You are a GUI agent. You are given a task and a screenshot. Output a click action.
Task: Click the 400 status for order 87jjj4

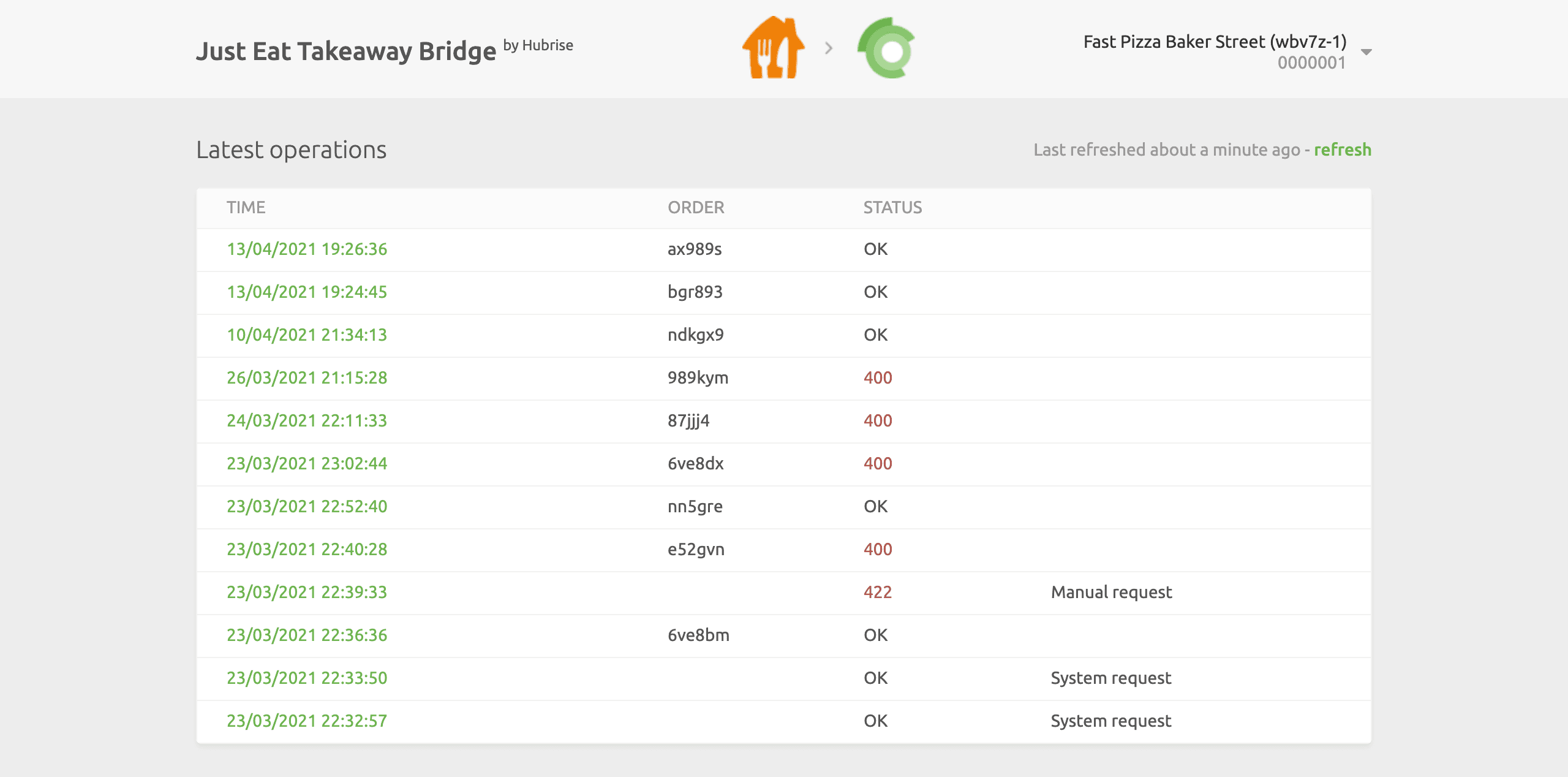click(878, 420)
